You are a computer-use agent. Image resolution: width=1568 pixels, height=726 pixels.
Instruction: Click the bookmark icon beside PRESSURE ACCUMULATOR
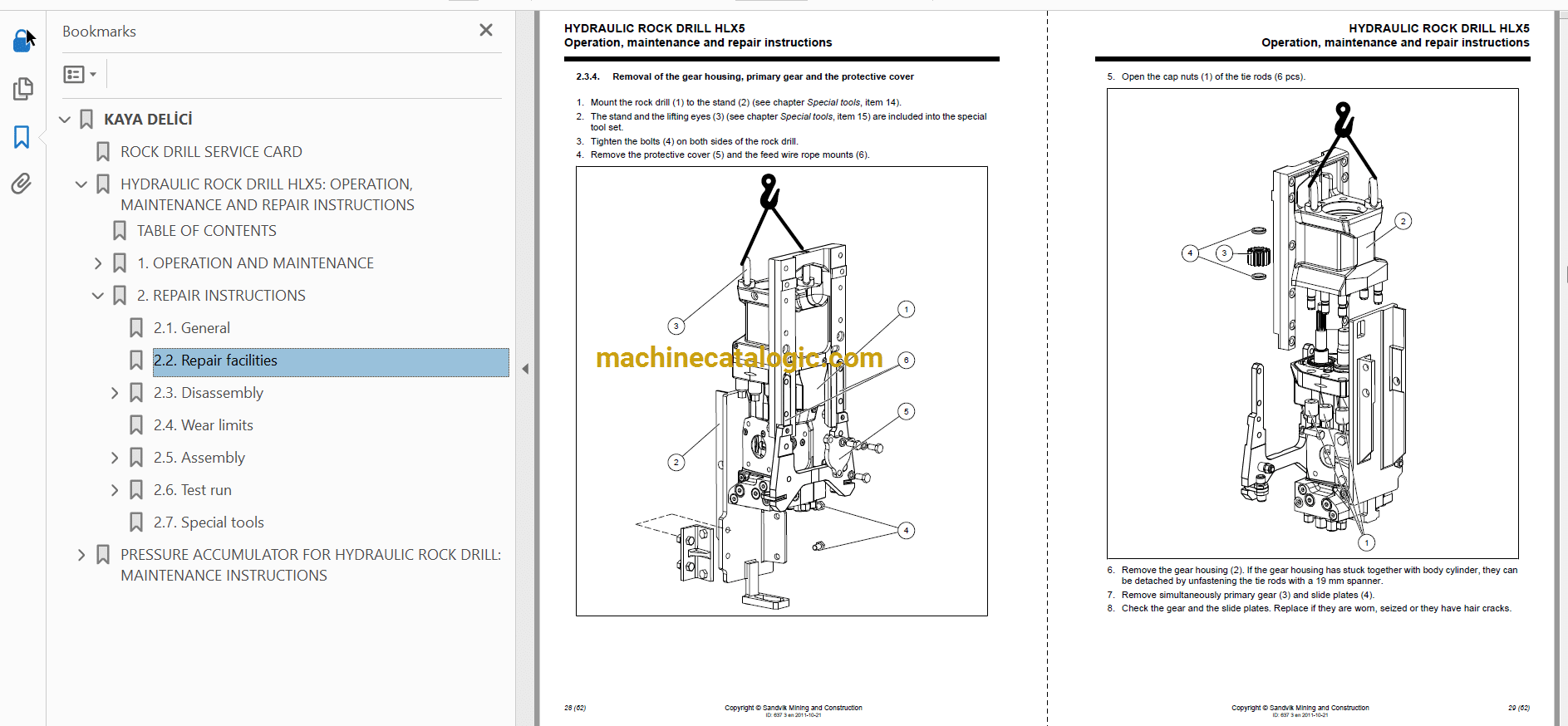pyautogui.click(x=103, y=555)
